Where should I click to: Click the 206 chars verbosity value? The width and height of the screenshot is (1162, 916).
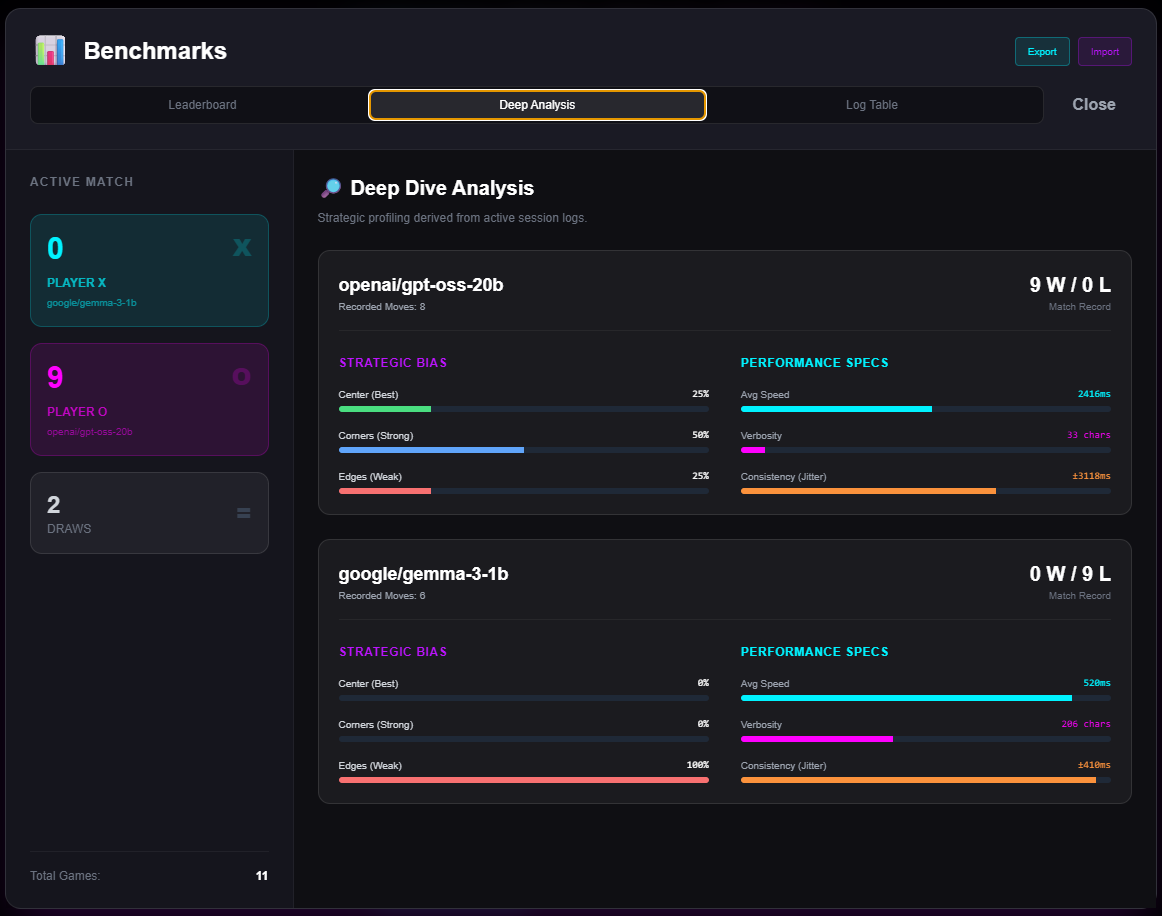point(1086,724)
